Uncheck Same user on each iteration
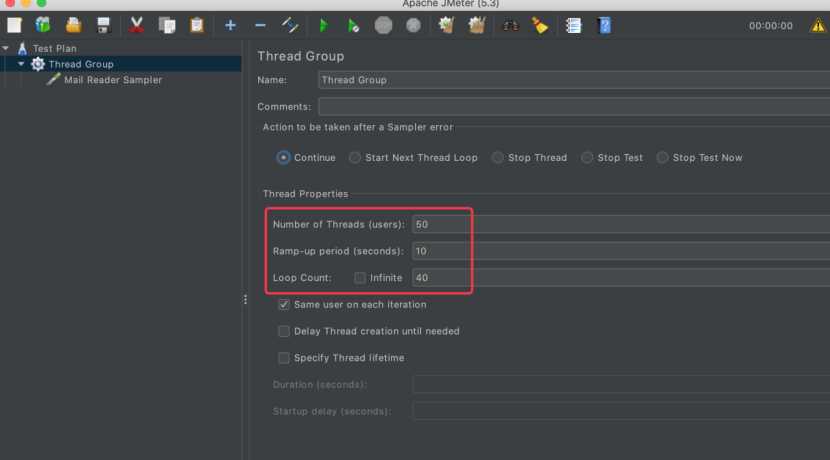 (x=284, y=304)
